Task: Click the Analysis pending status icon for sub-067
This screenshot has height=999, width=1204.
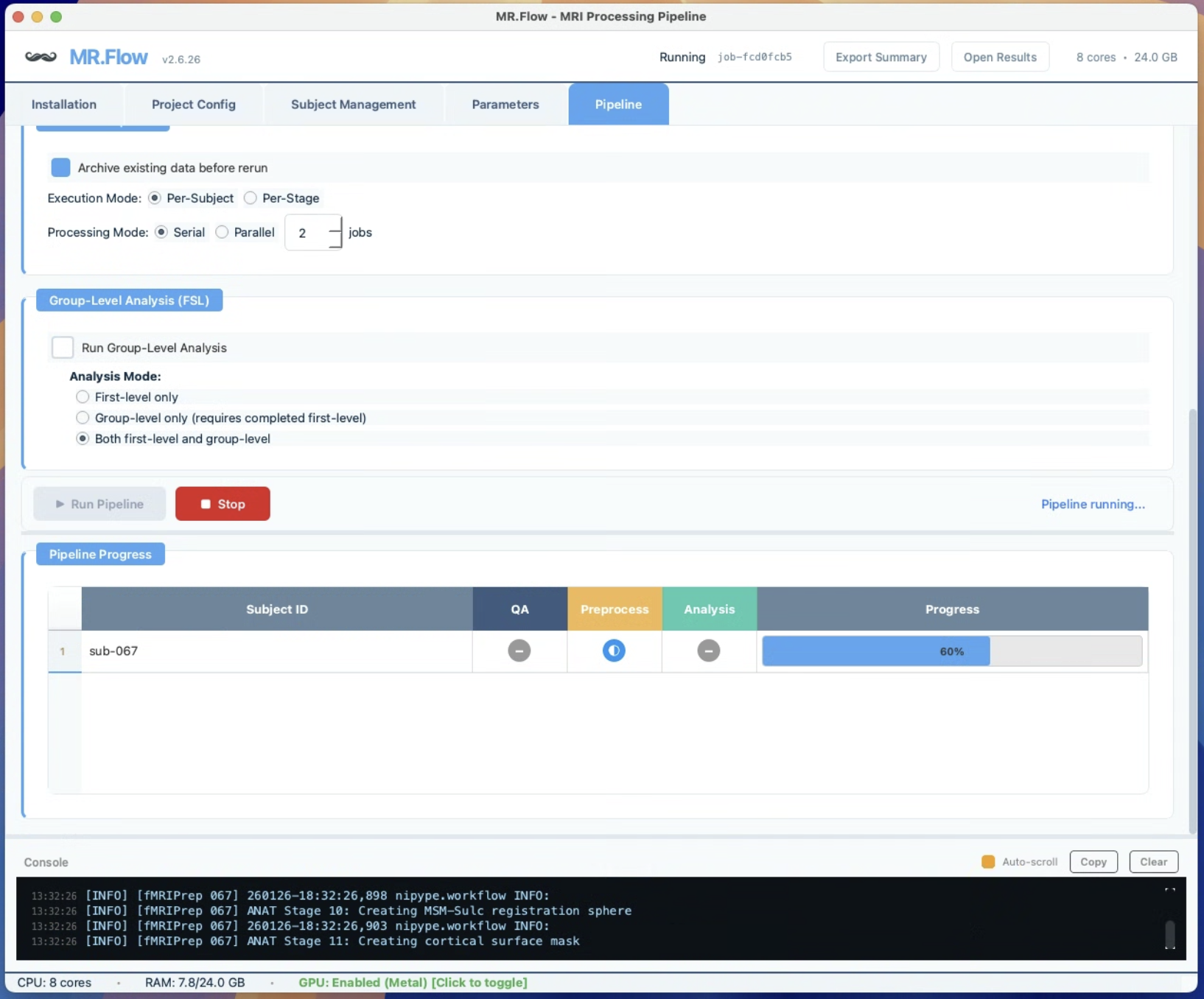Action: click(709, 651)
